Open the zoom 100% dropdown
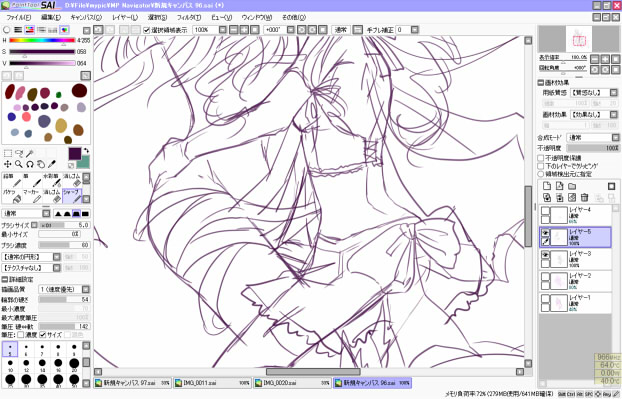The image size is (622, 399). [223, 30]
